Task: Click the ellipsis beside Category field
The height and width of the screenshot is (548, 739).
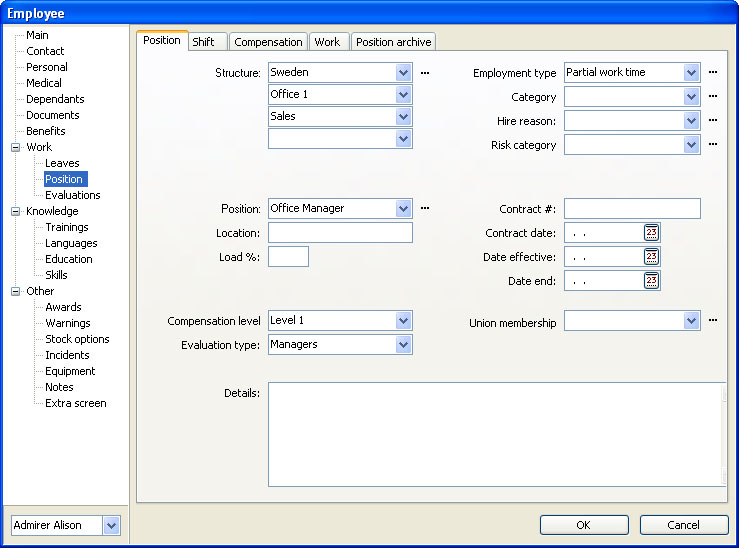Action: (713, 96)
